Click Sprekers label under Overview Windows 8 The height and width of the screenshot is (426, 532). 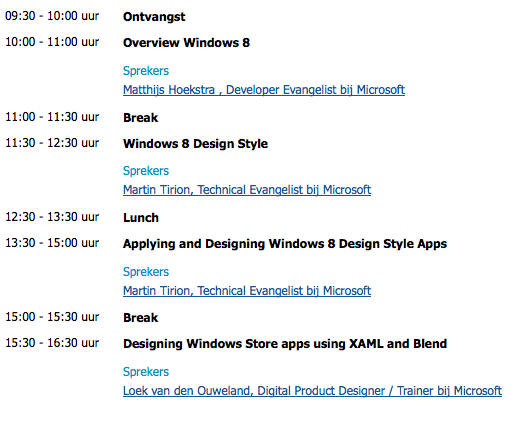tap(146, 71)
